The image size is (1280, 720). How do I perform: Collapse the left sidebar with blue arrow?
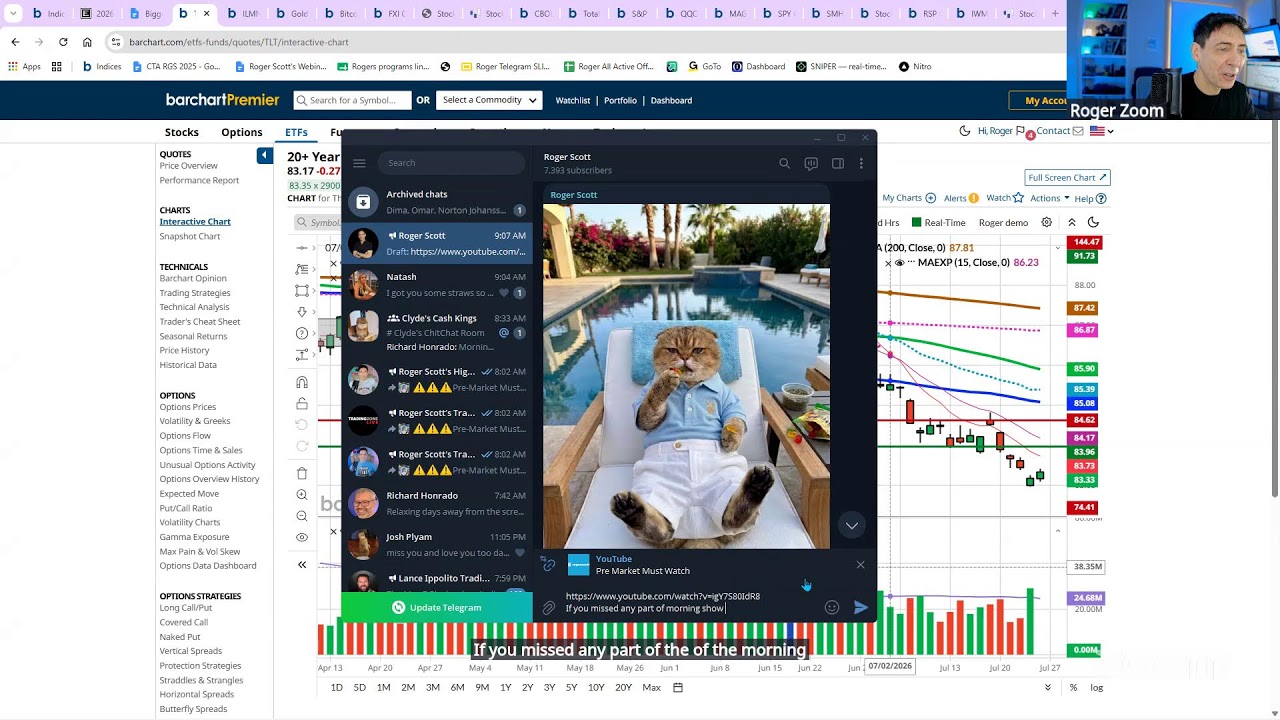click(264, 155)
